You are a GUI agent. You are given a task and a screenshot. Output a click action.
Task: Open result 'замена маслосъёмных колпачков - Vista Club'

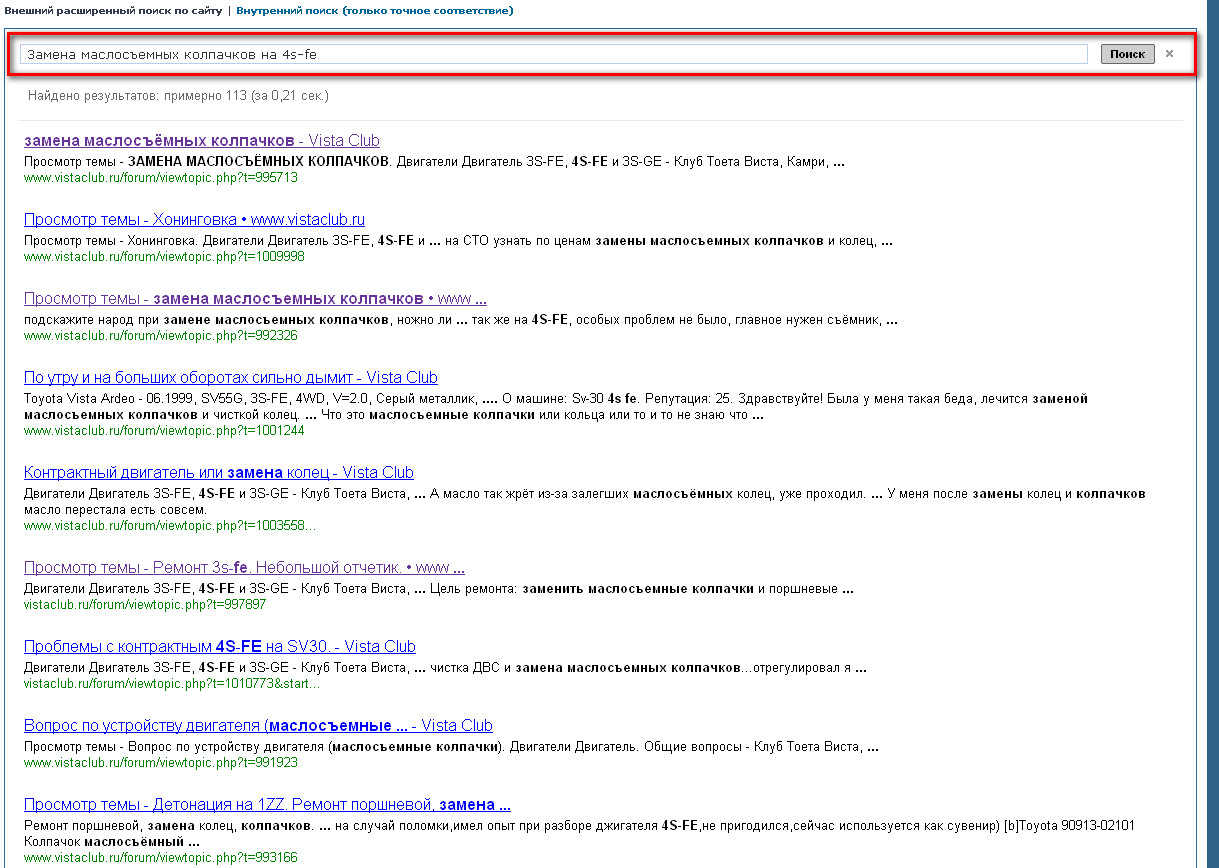tap(201, 141)
